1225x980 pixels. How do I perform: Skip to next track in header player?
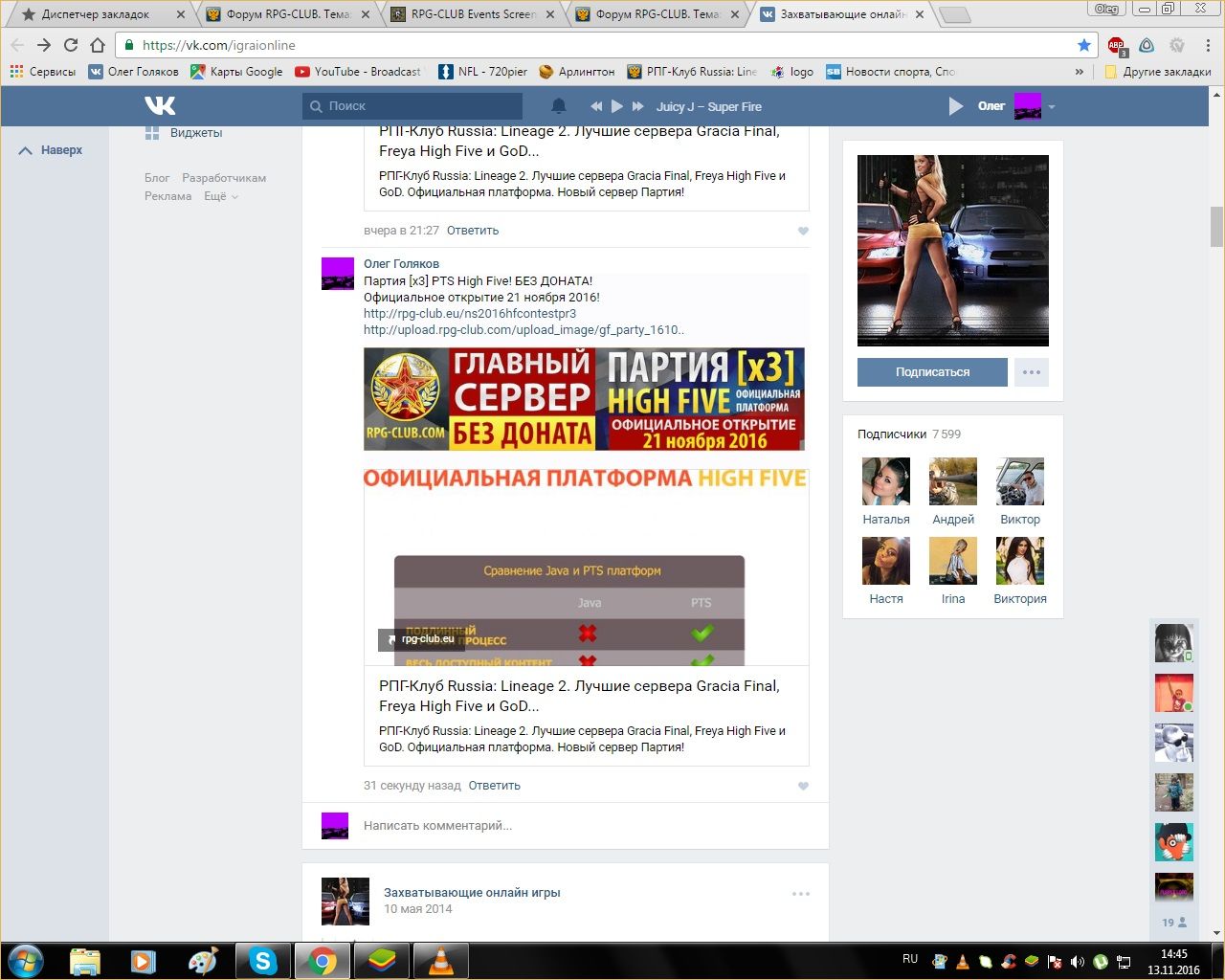click(x=638, y=106)
